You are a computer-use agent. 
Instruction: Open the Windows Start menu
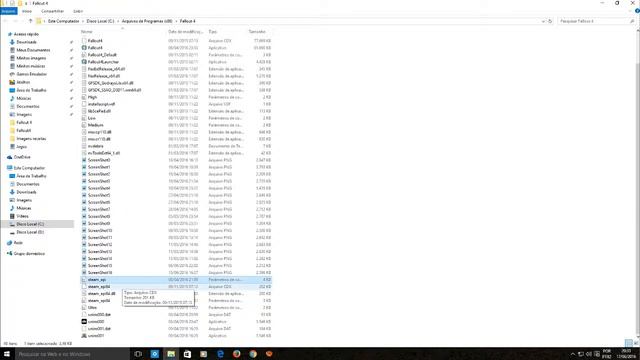point(7,354)
